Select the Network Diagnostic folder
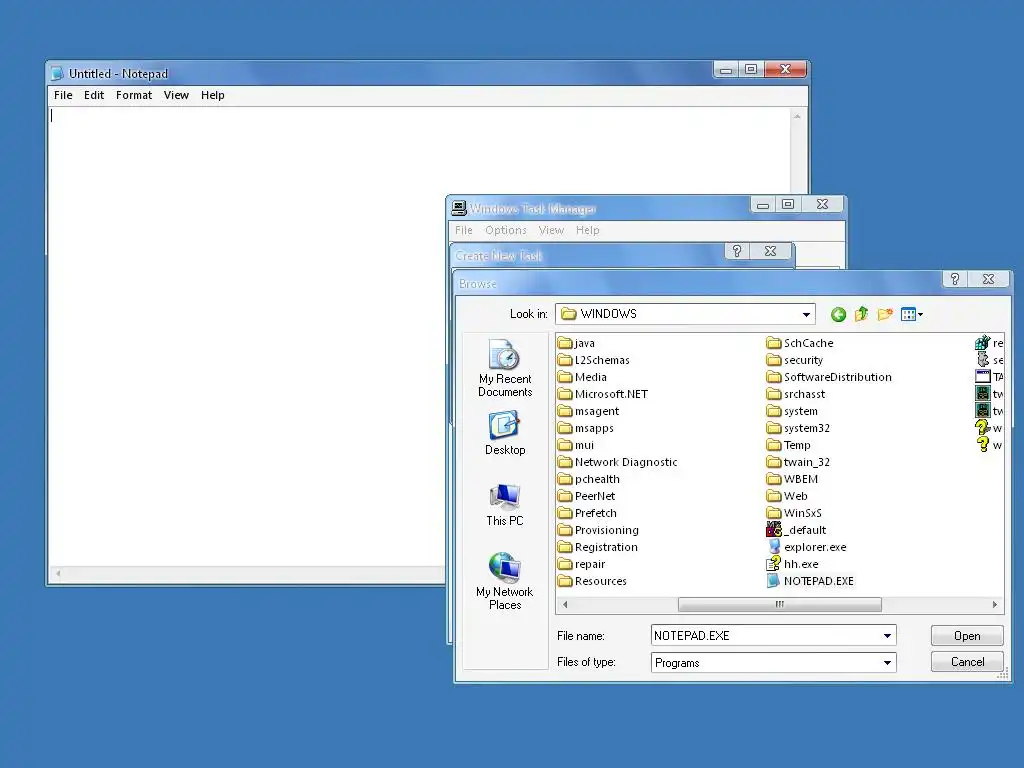Viewport: 1024px width, 768px height. tap(618, 462)
